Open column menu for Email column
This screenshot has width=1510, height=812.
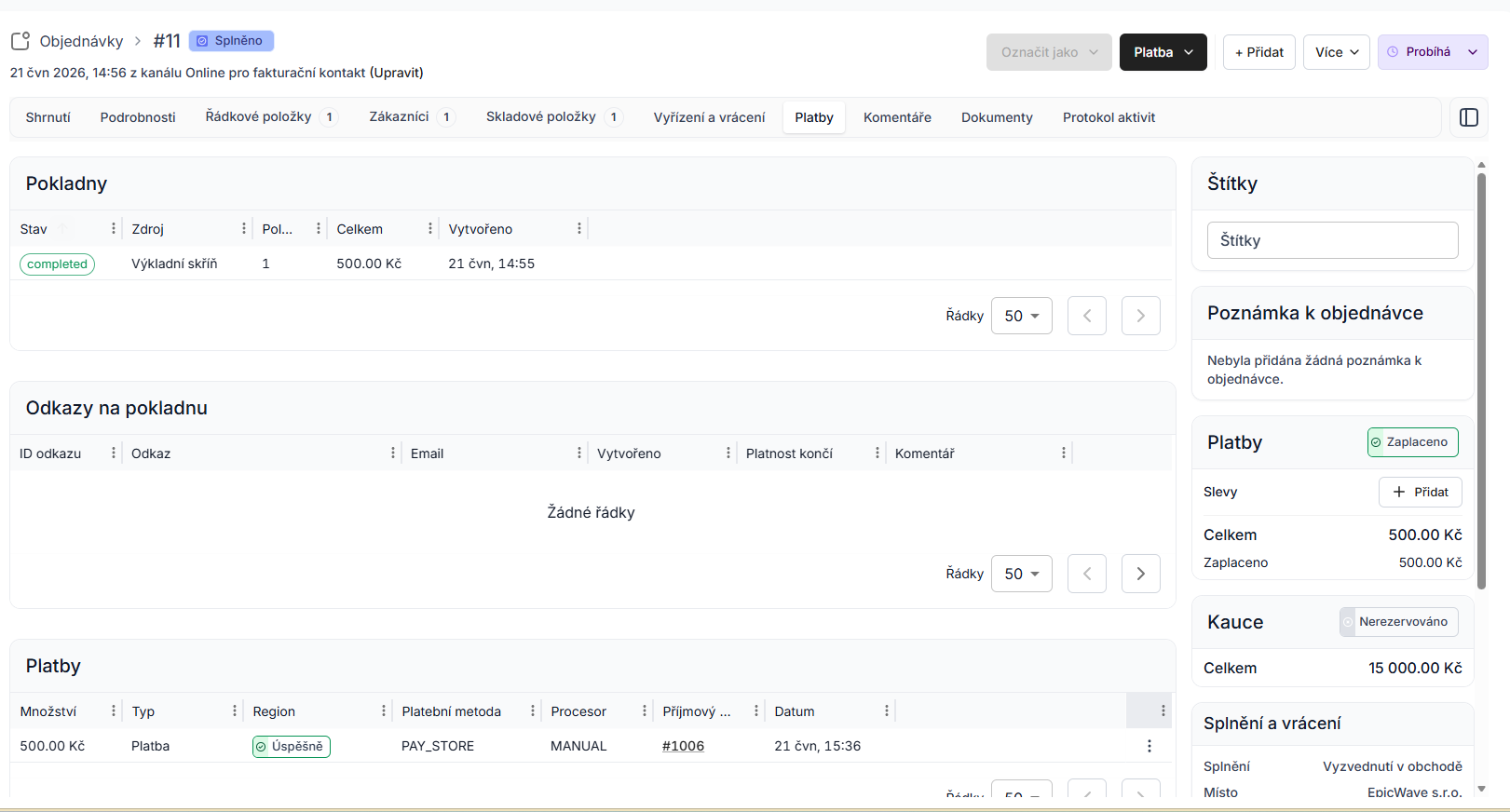579,453
